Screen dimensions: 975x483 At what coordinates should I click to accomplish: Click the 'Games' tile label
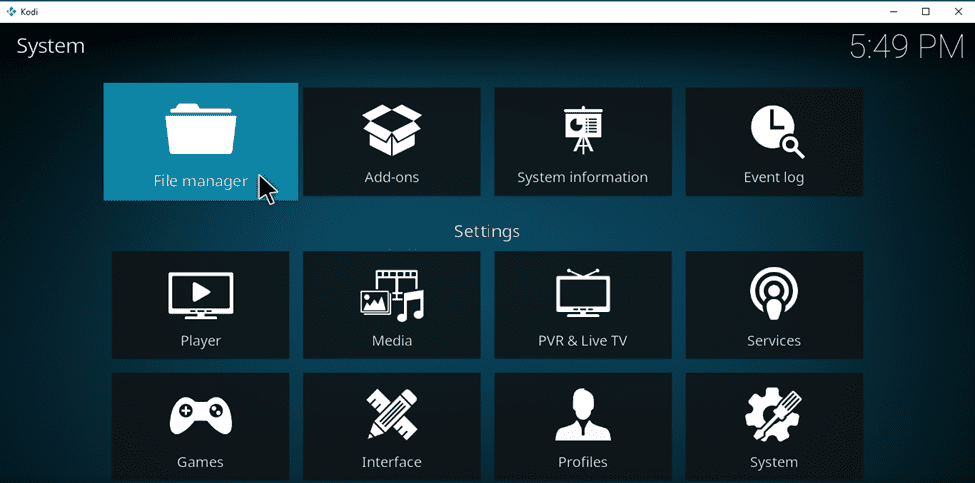point(200,462)
